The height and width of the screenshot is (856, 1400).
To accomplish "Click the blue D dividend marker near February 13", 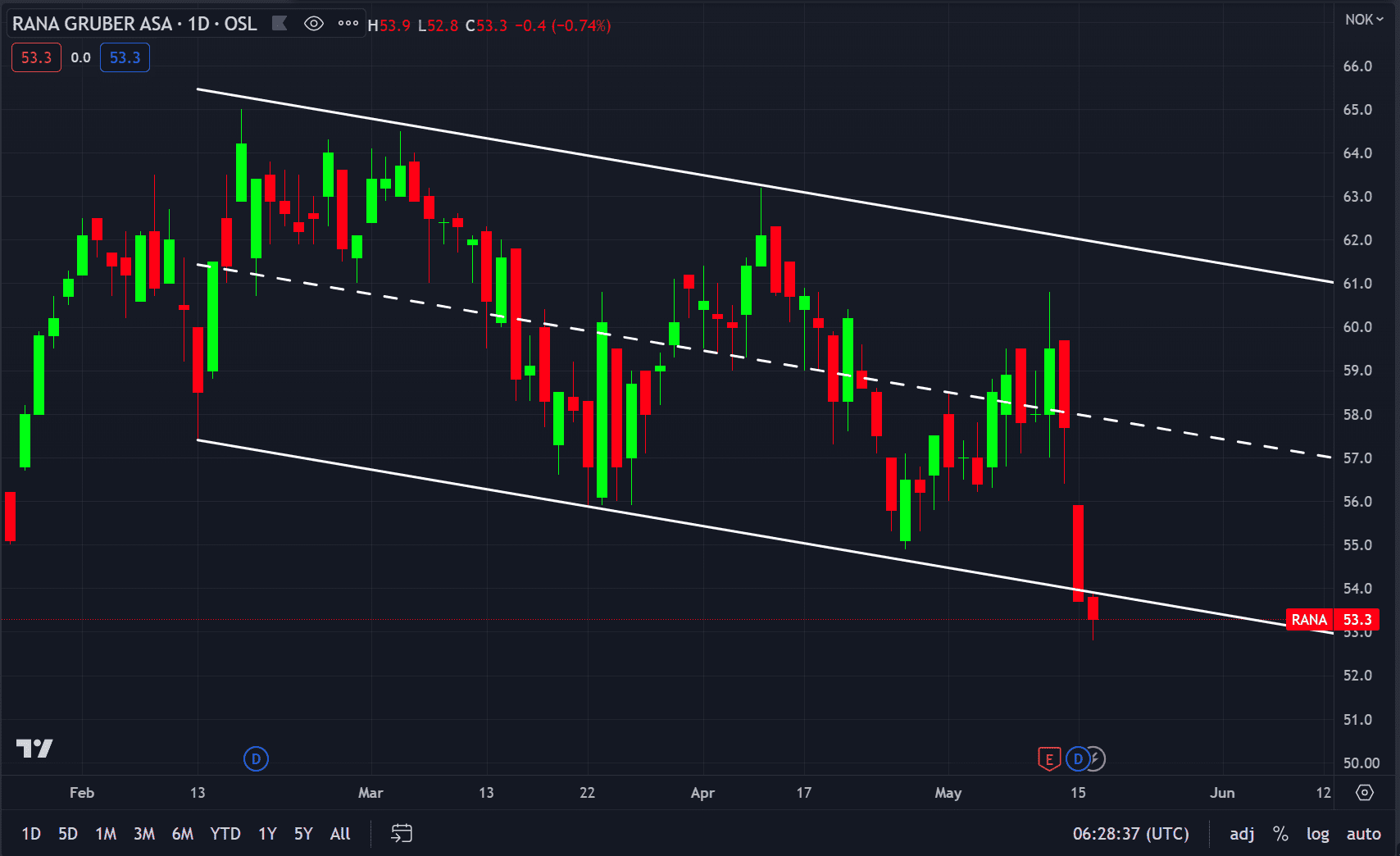I will tap(256, 759).
